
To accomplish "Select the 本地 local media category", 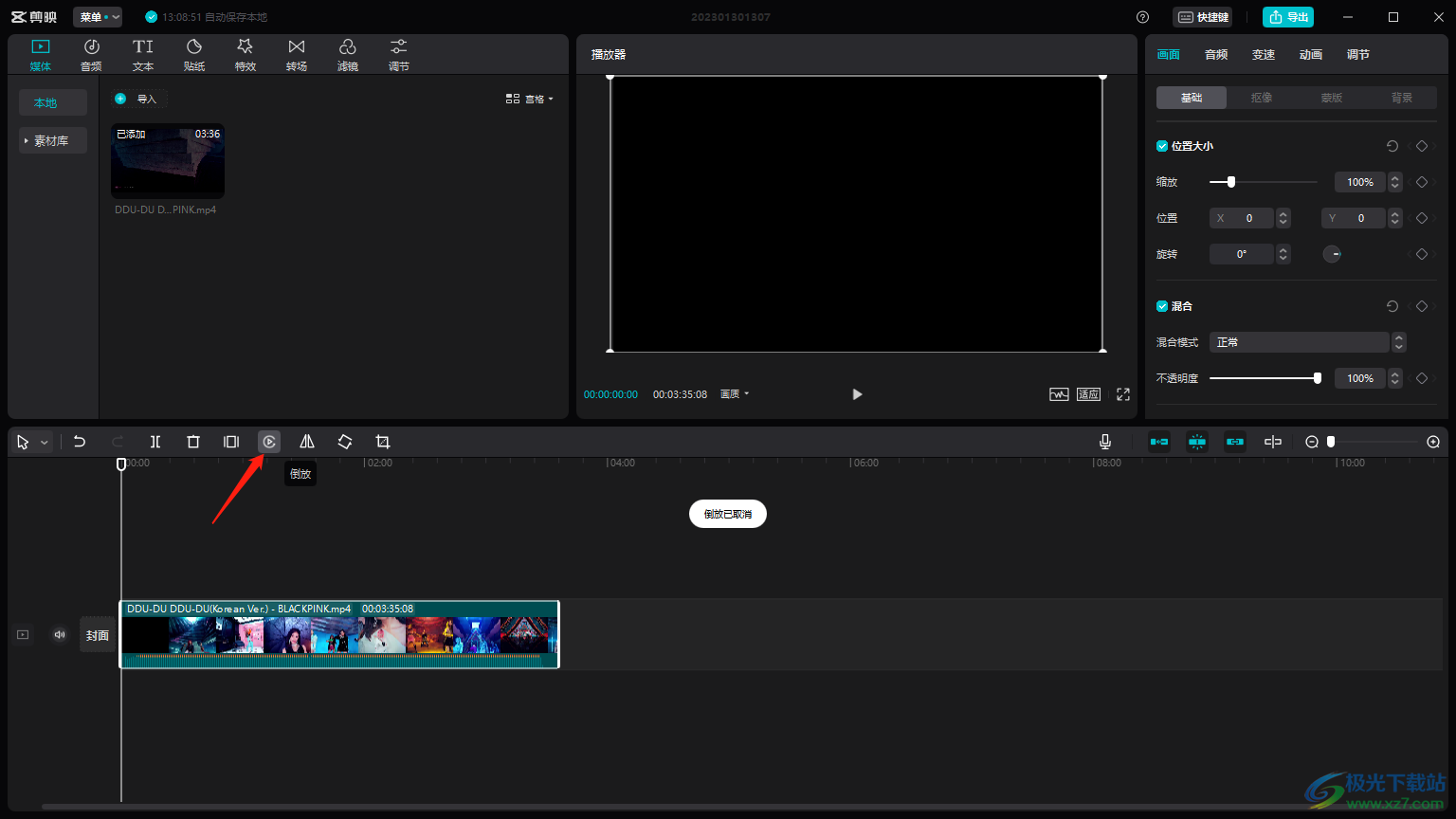I will pyautogui.click(x=53, y=102).
